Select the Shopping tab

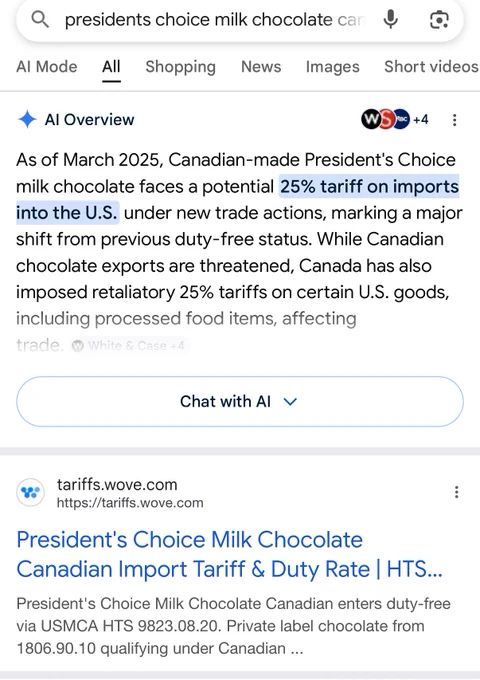180,67
